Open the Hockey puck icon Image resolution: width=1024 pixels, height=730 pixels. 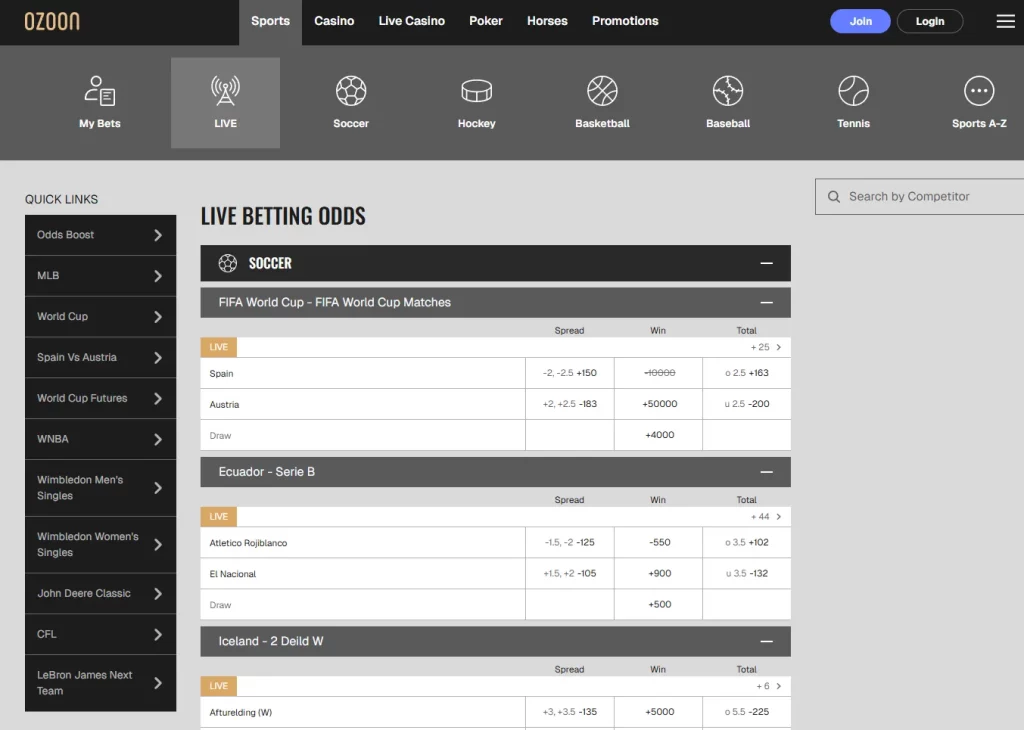click(477, 91)
